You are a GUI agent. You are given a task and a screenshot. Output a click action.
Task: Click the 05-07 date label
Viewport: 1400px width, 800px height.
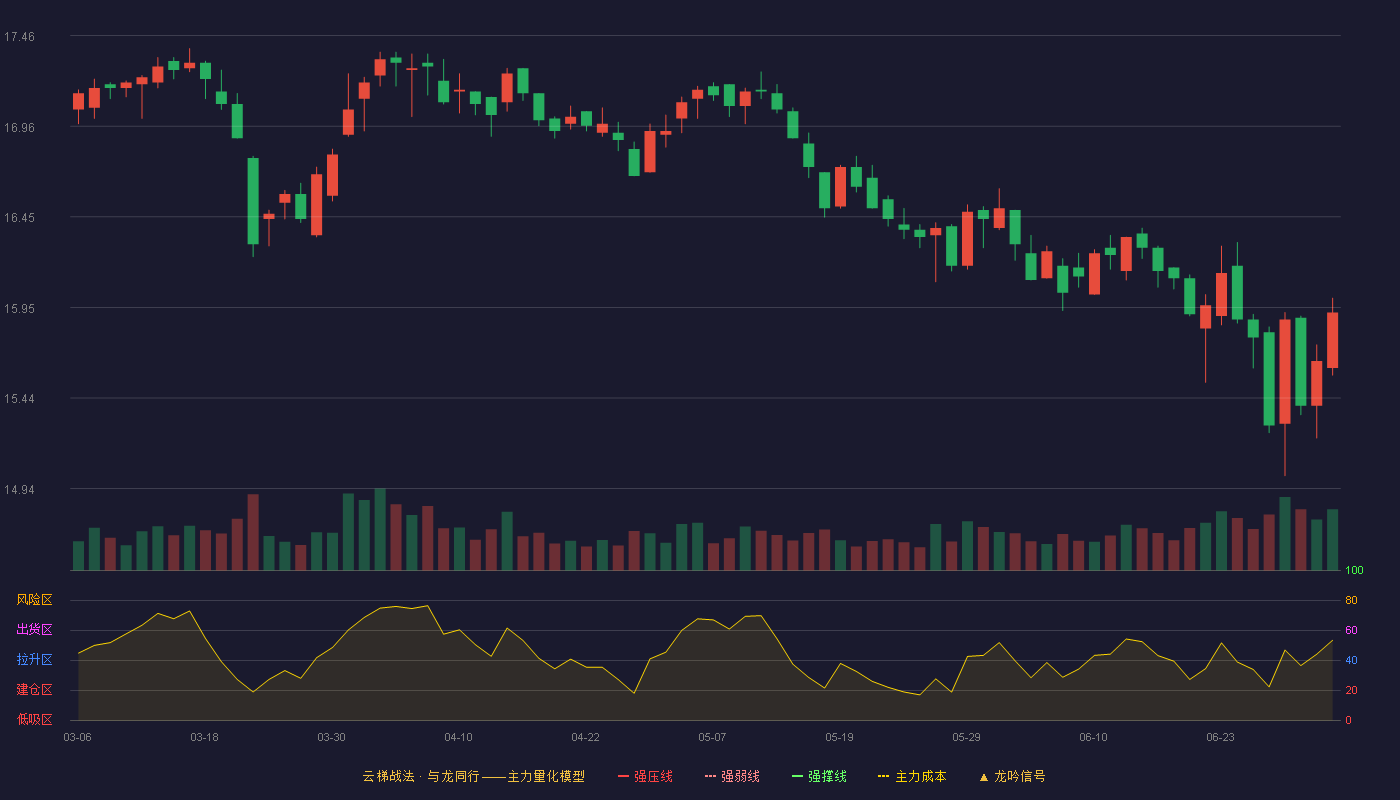coord(713,737)
